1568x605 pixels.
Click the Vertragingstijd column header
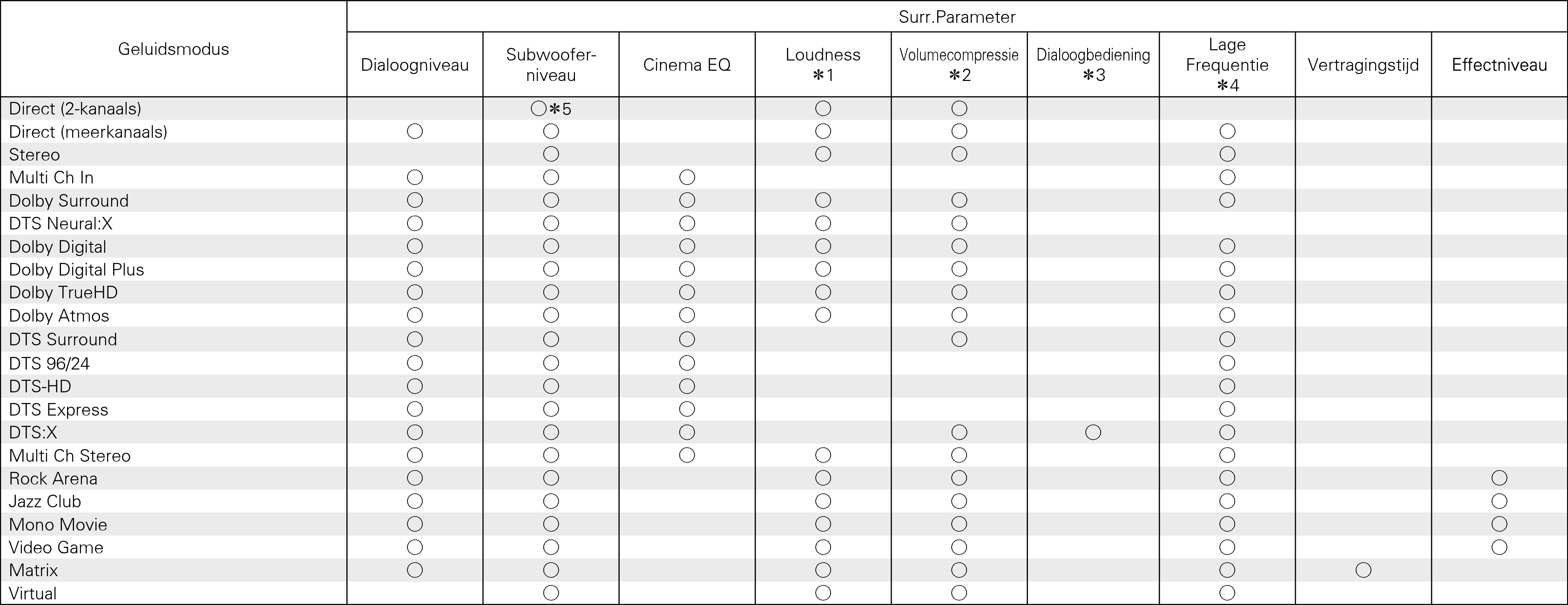pyautogui.click(x=1363, y=65)
